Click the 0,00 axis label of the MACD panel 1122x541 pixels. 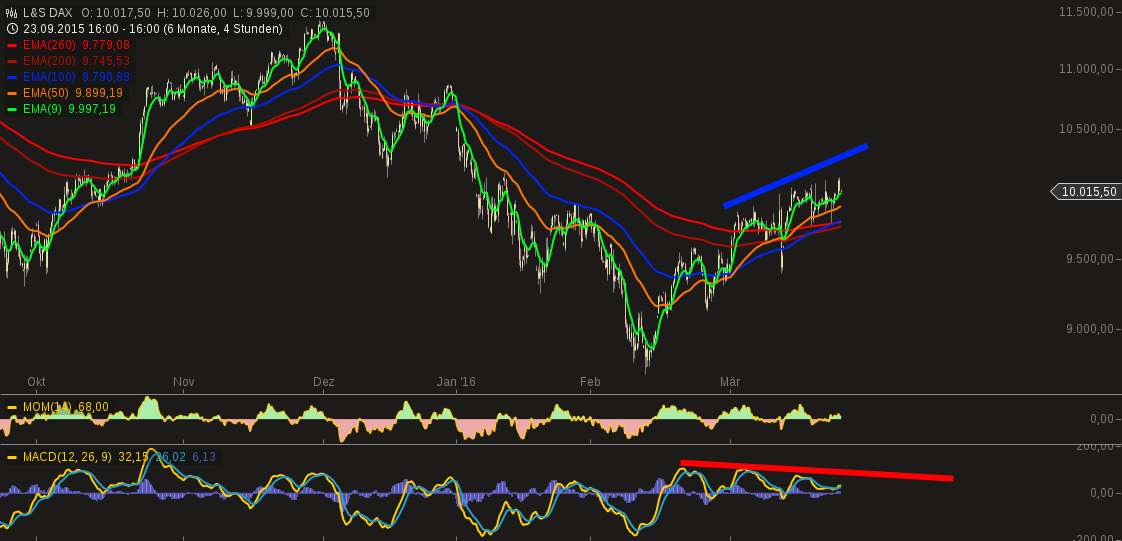(1103, 493)
